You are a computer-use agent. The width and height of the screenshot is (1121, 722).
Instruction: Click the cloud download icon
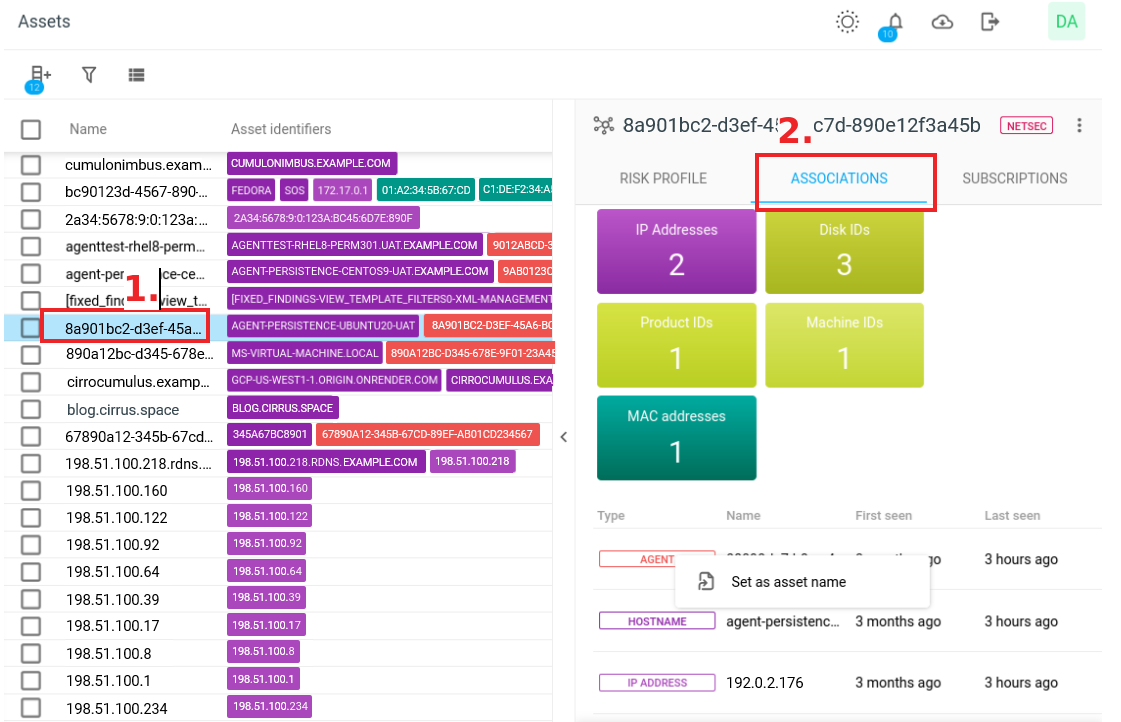click(x=942, y=22)
